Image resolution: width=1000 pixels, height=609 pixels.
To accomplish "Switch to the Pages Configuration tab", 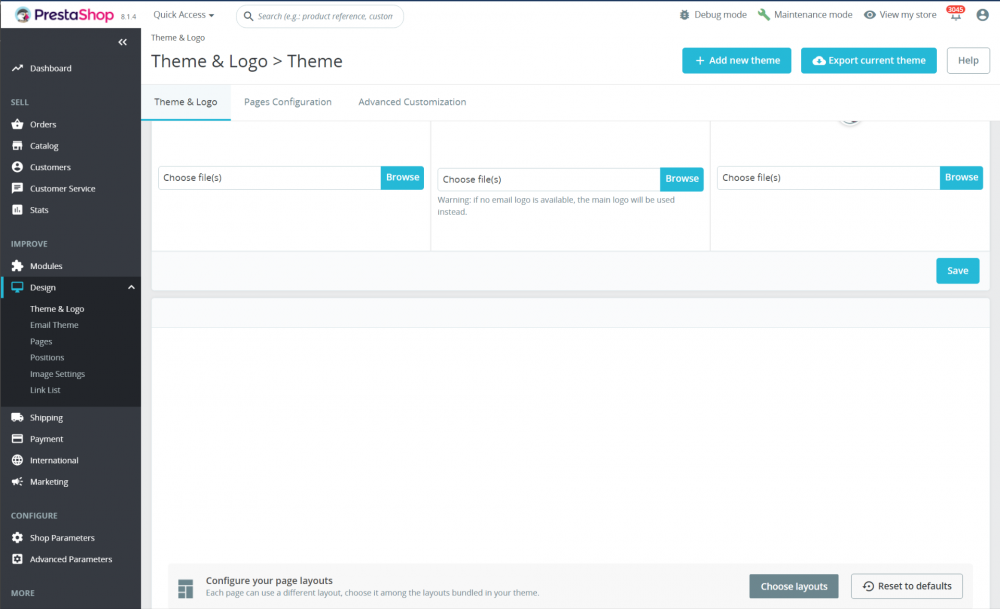I will pos(288,101).
